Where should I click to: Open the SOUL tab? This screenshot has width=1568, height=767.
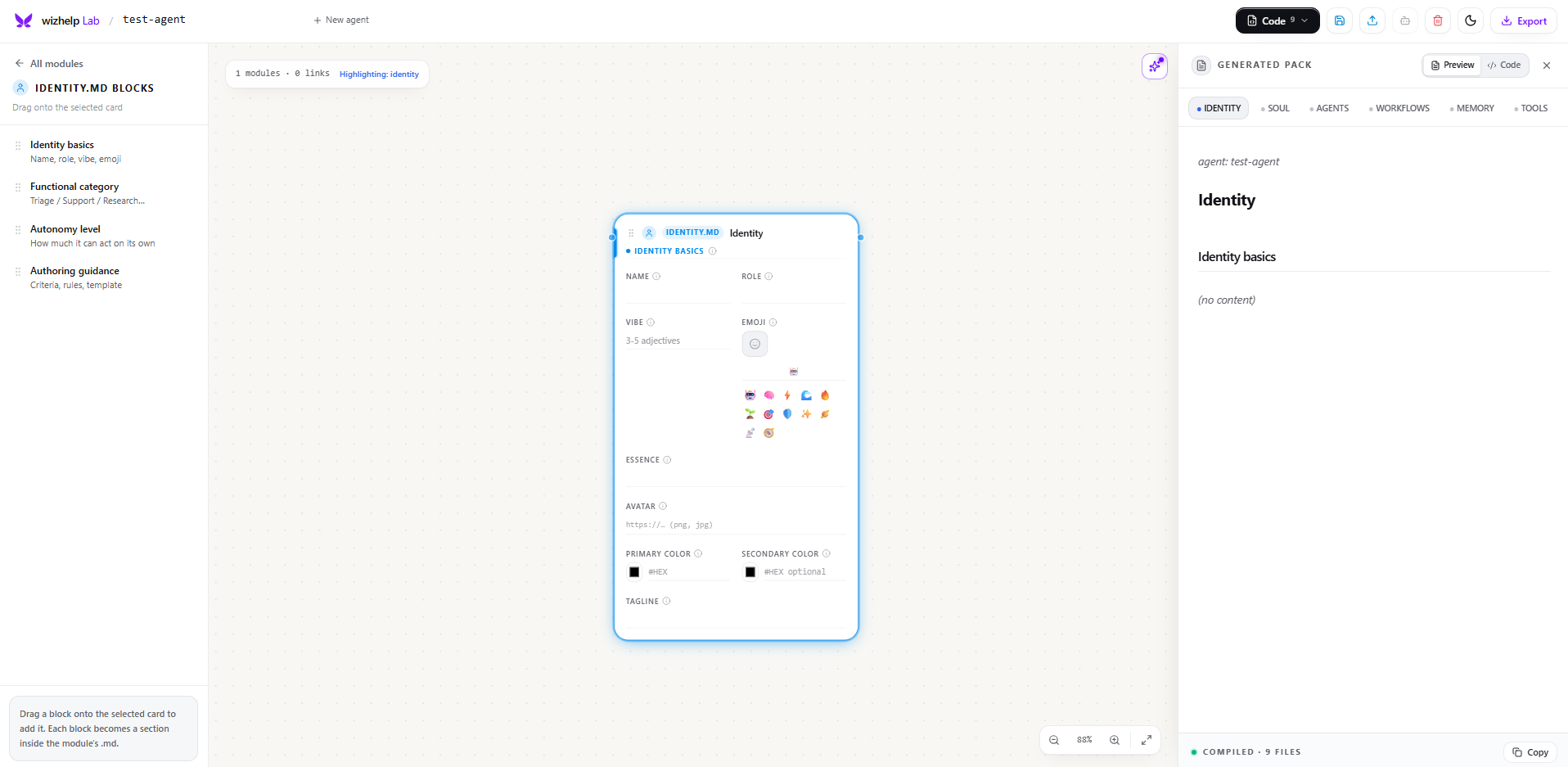coord(1275,108)
